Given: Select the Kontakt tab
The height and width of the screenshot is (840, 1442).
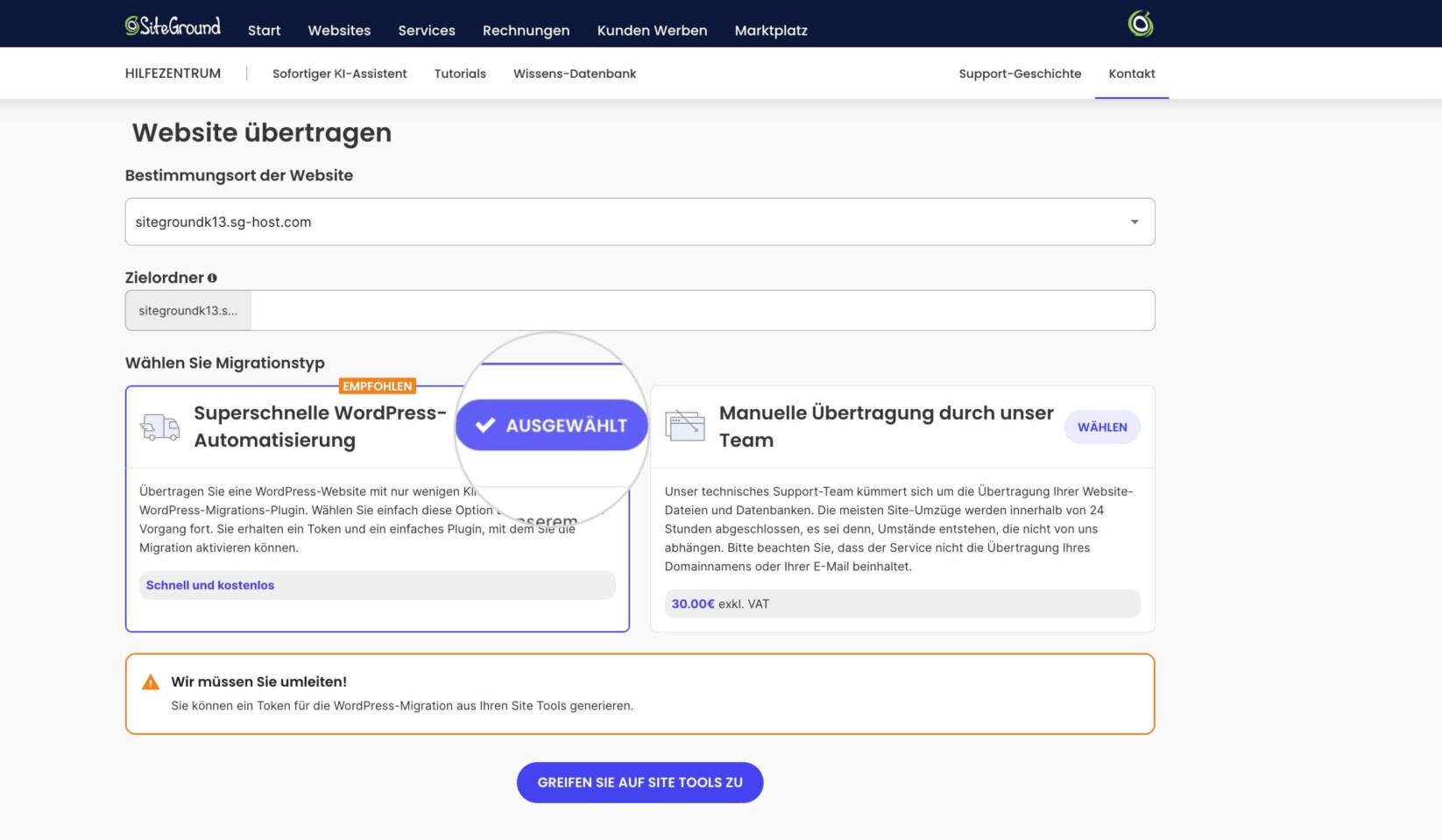Looking at the screenshot, I should (x=1131, y=74).
